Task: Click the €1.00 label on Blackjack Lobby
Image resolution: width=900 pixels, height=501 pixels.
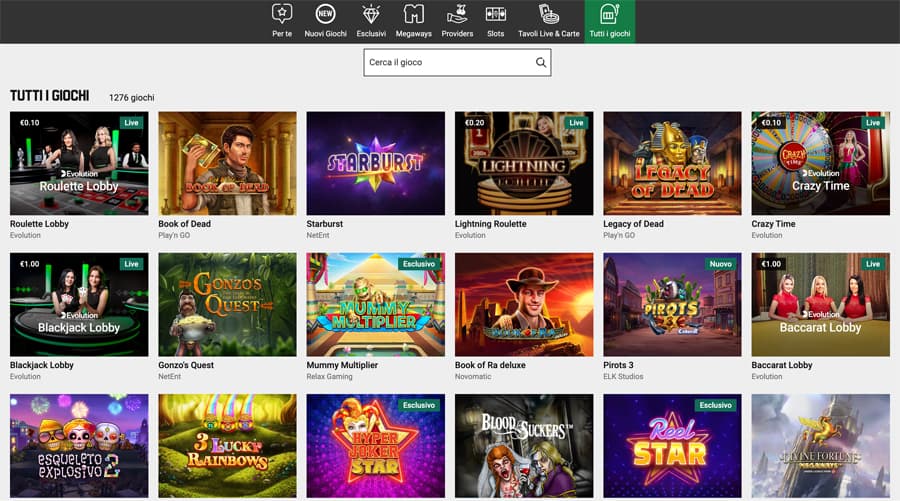Action: point(29,264)
